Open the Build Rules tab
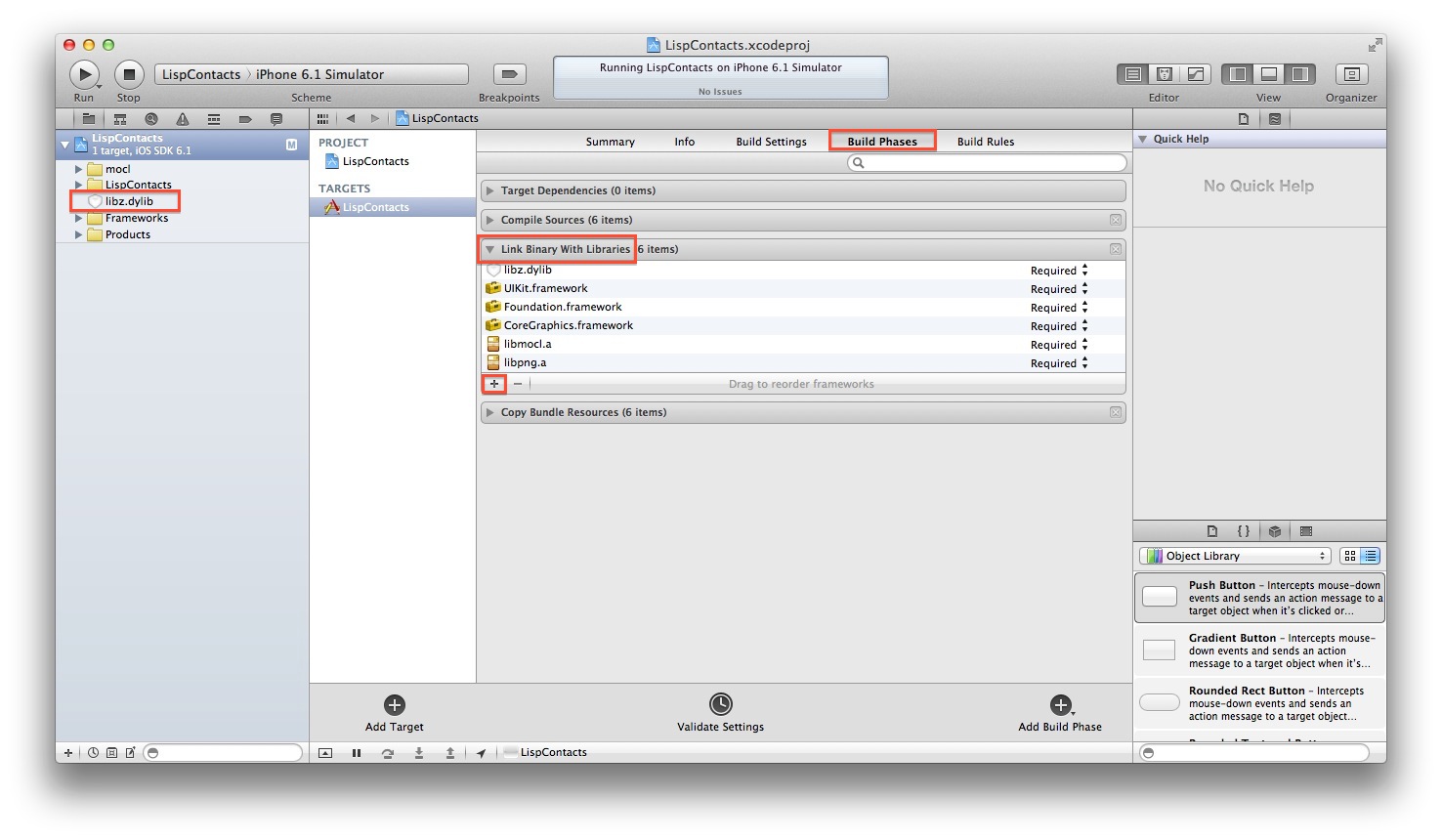Viewport: 1442px width, 840px height. click(986, 142)
